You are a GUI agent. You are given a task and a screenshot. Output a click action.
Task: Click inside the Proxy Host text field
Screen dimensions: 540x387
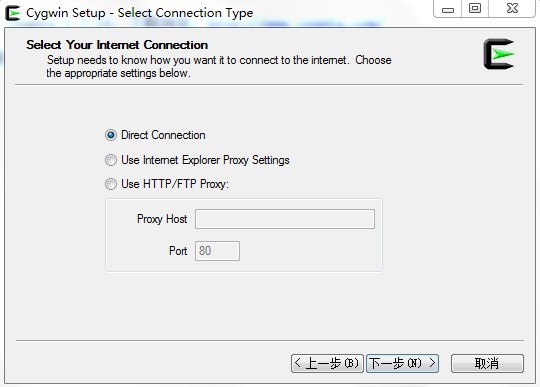pos(285,219)
